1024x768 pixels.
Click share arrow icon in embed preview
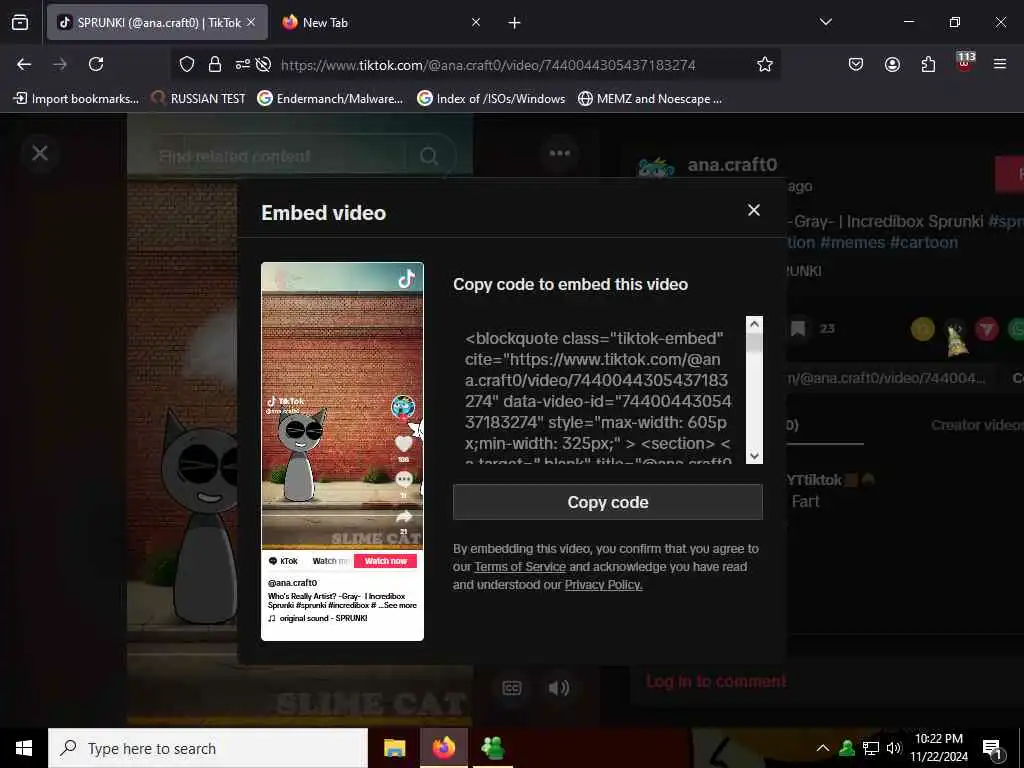404,517
